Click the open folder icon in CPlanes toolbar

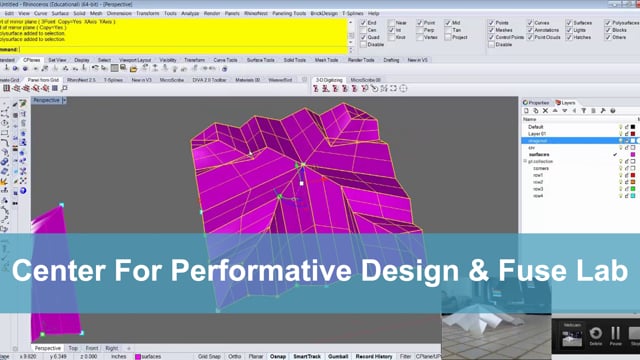pyautogui.click(x=133, y=69)
